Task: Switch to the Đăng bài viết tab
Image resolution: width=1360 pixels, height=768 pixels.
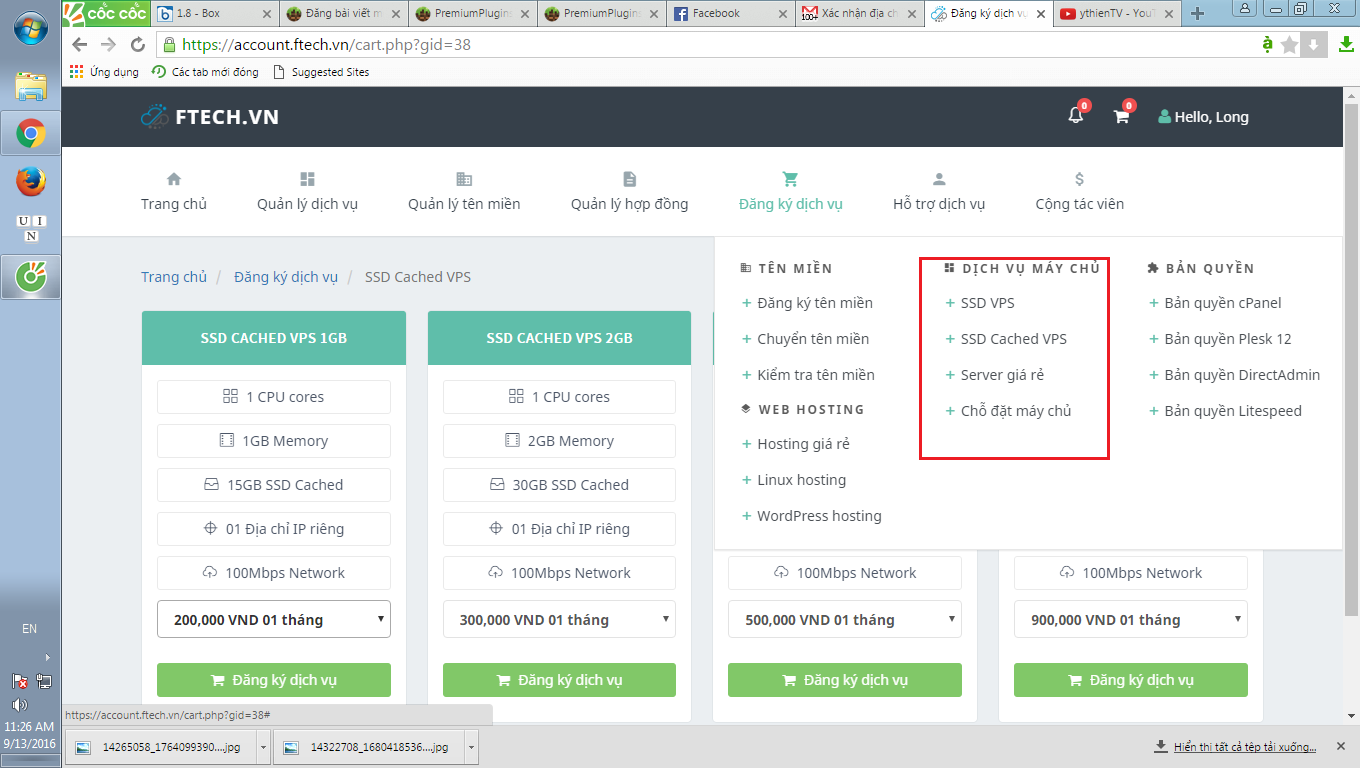Action: (x=344, y=14)
